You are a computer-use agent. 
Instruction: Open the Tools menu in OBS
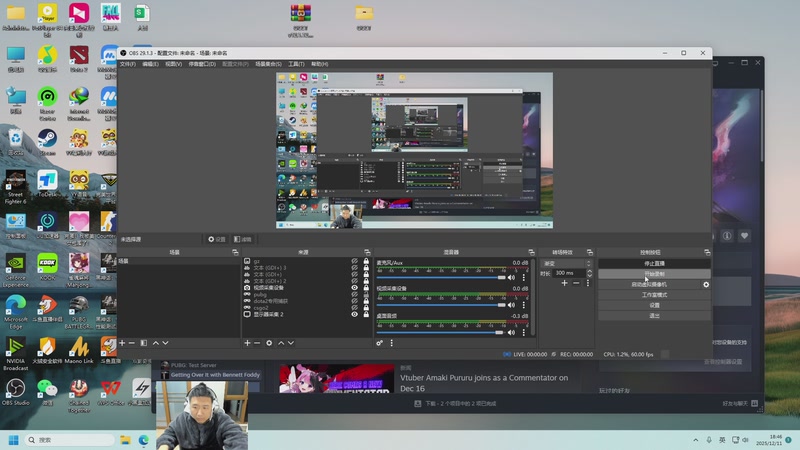(x=296, y=64)
